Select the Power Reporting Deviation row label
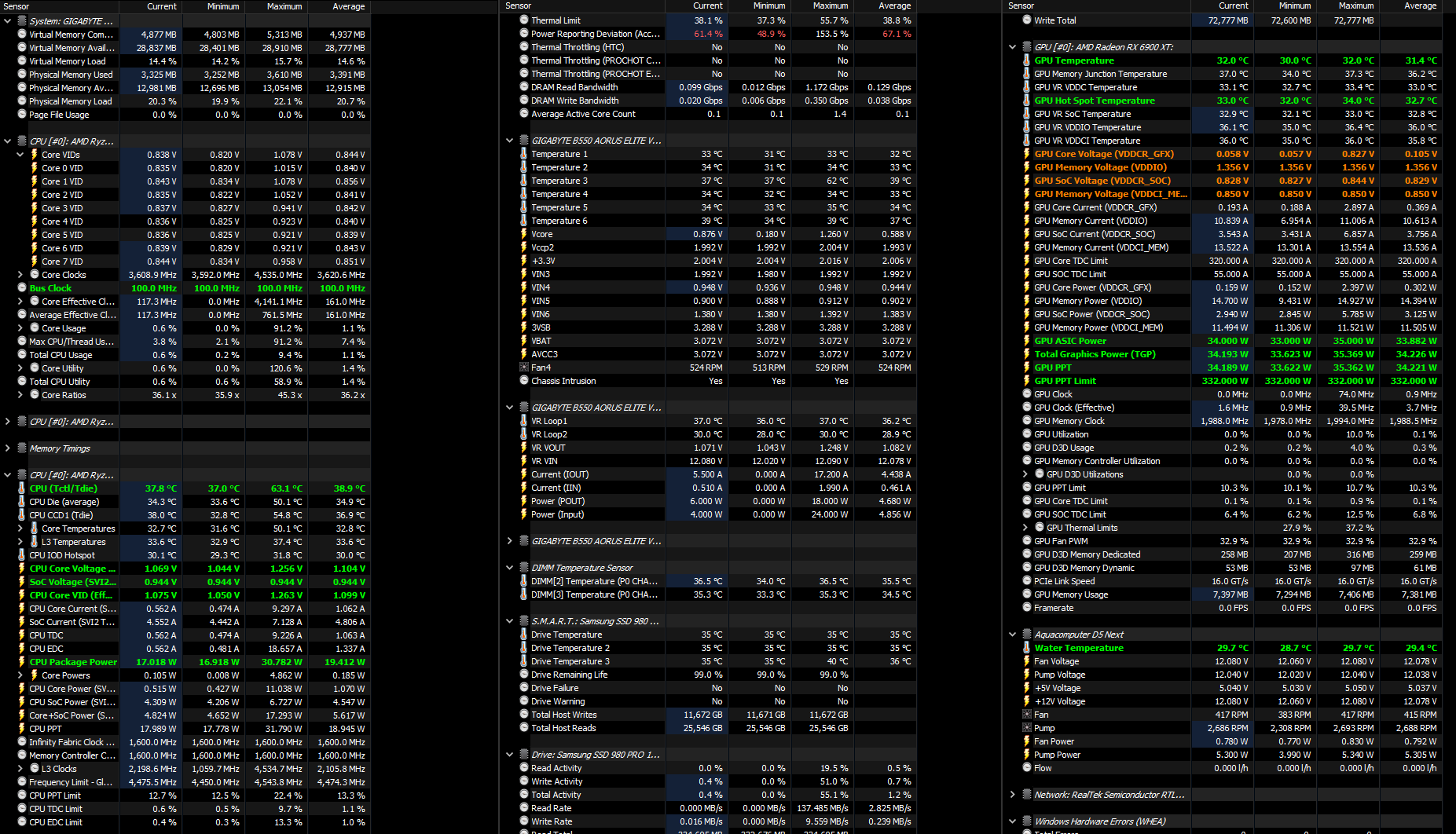 pyautogui.click(x=596, y=34)
